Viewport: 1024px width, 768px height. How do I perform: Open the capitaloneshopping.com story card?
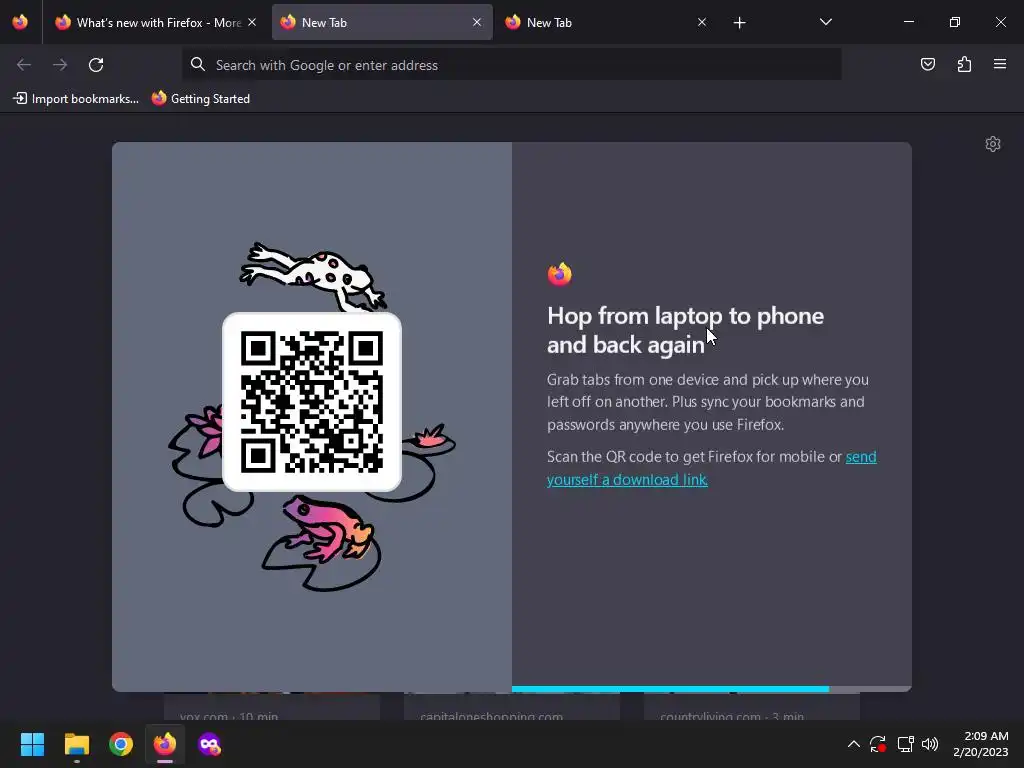click(x=512, y=707)
